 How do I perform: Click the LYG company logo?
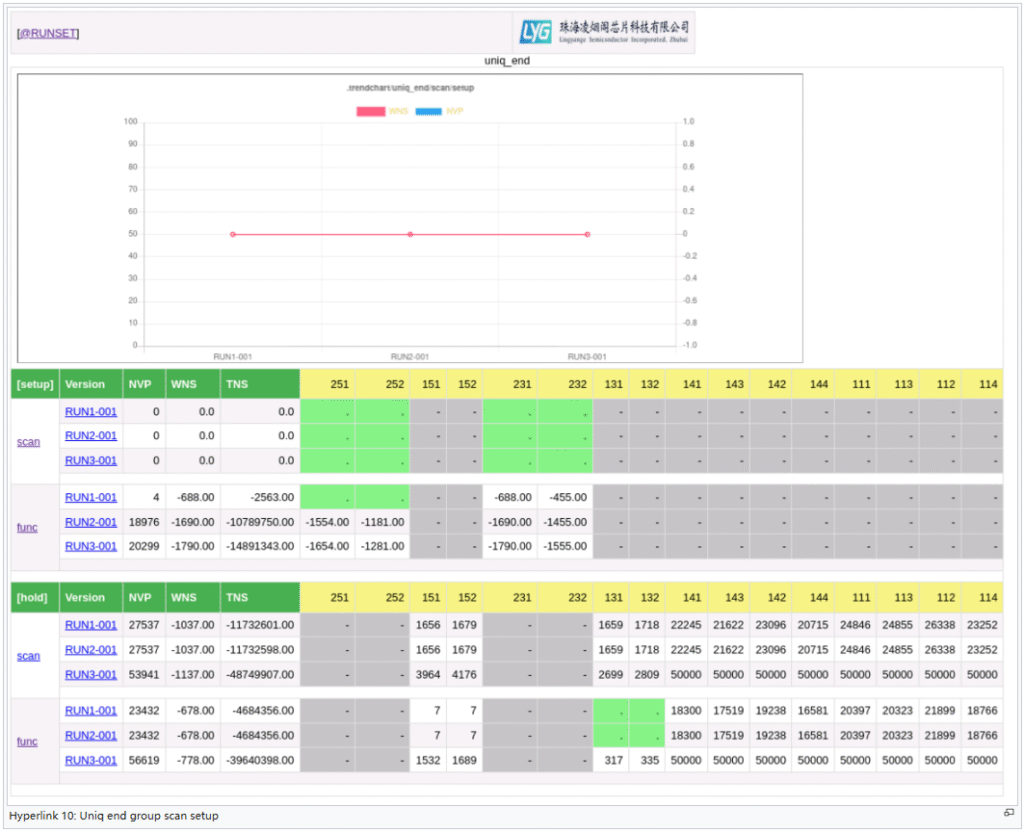click(604, 32)
